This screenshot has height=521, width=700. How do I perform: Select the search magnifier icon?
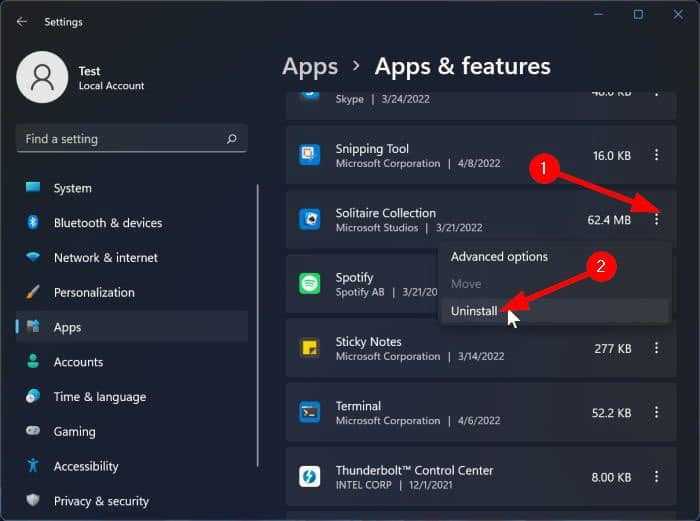click(x=232, y=138)
